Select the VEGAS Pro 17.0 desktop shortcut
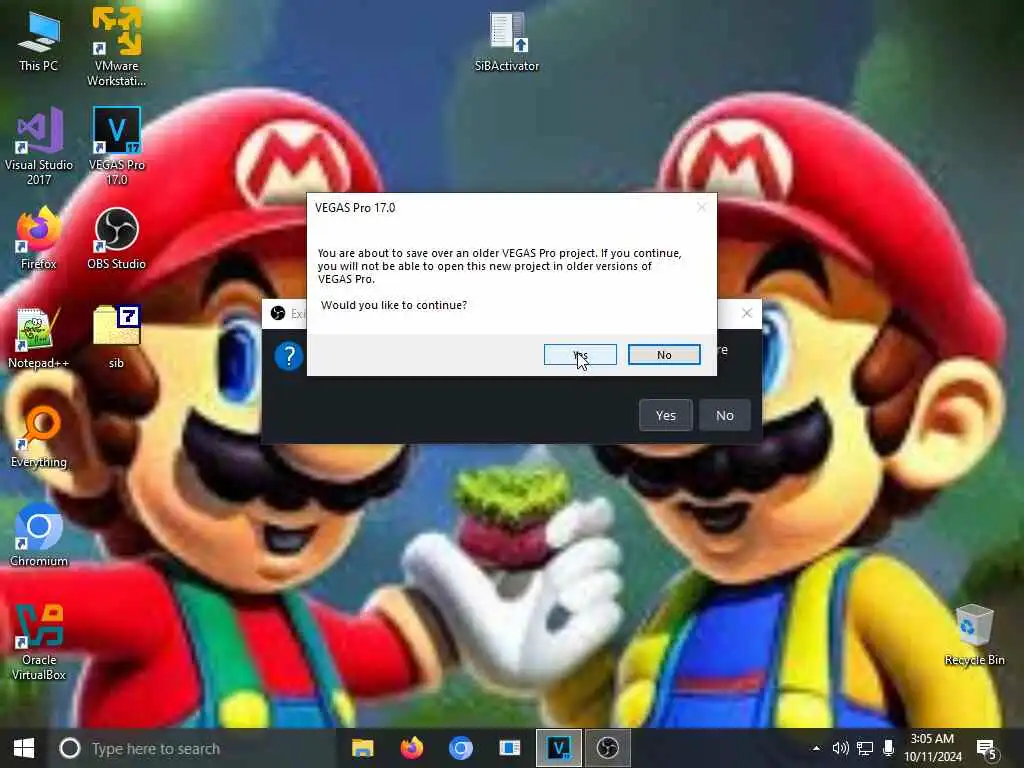This screenshot has width=1024, height=768. (116, 146)
